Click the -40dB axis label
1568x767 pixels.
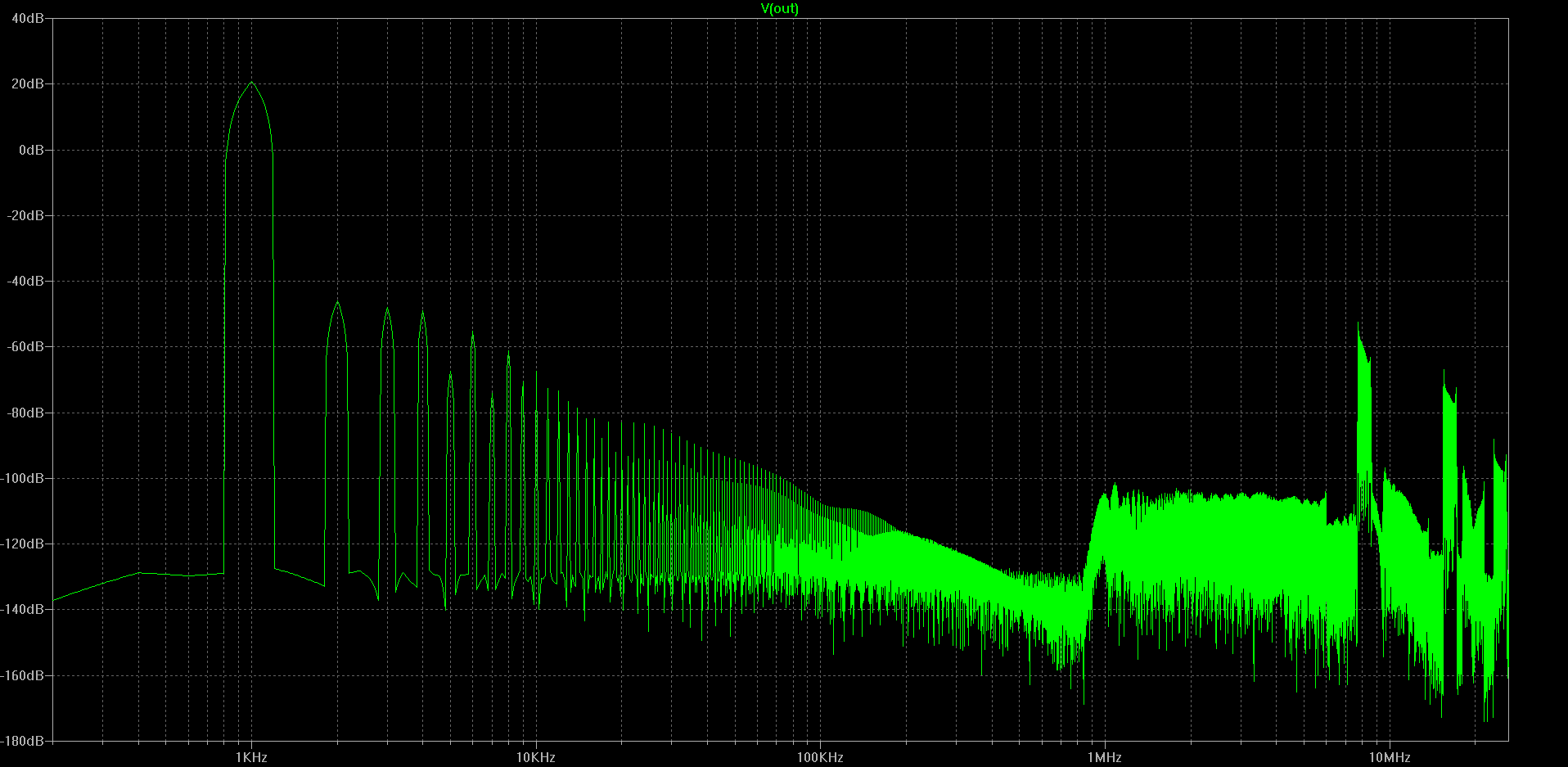[26, 281]
